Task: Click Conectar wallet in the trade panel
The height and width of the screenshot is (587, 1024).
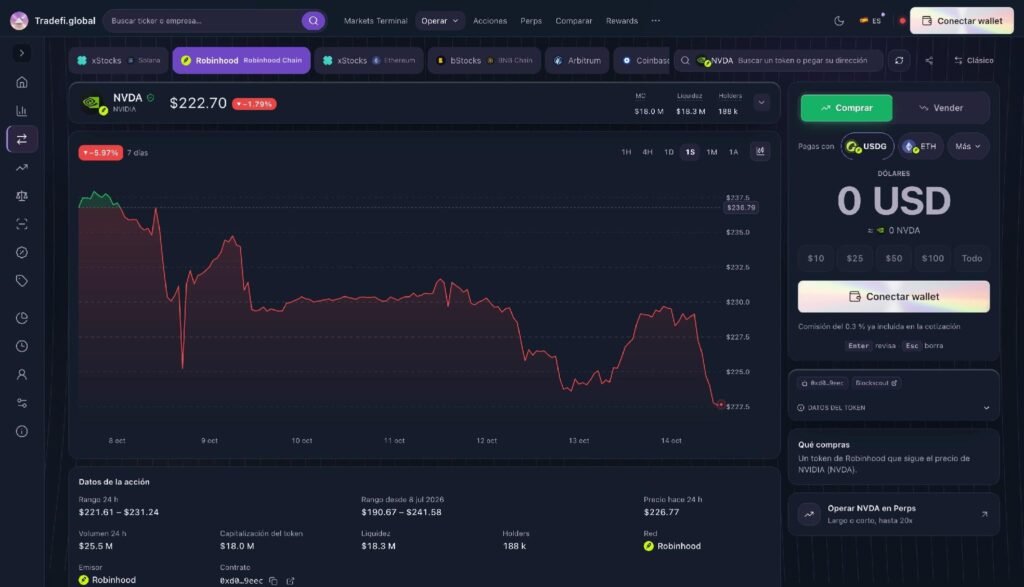Action: (x=893, y=296)
